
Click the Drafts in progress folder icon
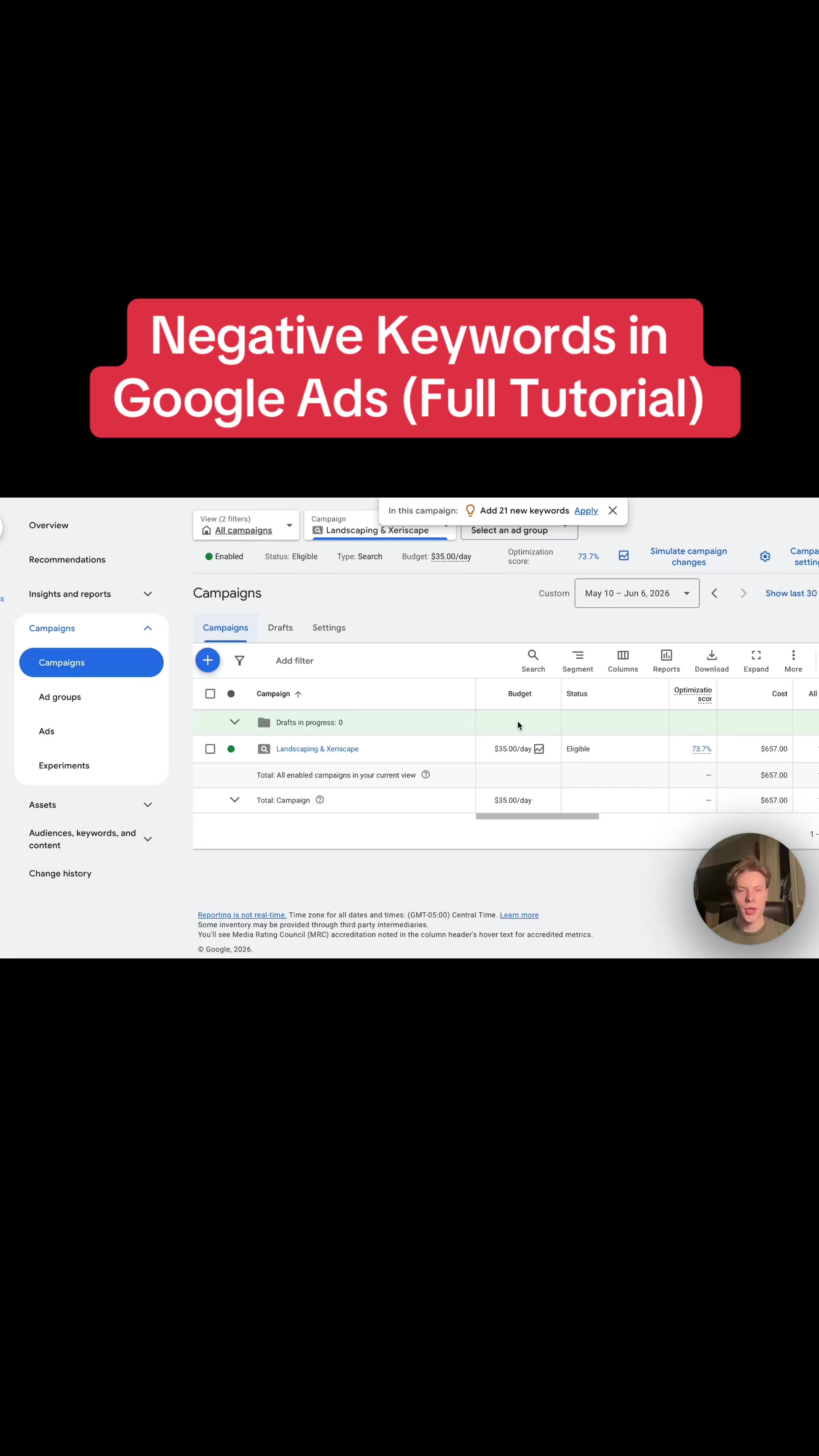point(264,722)
